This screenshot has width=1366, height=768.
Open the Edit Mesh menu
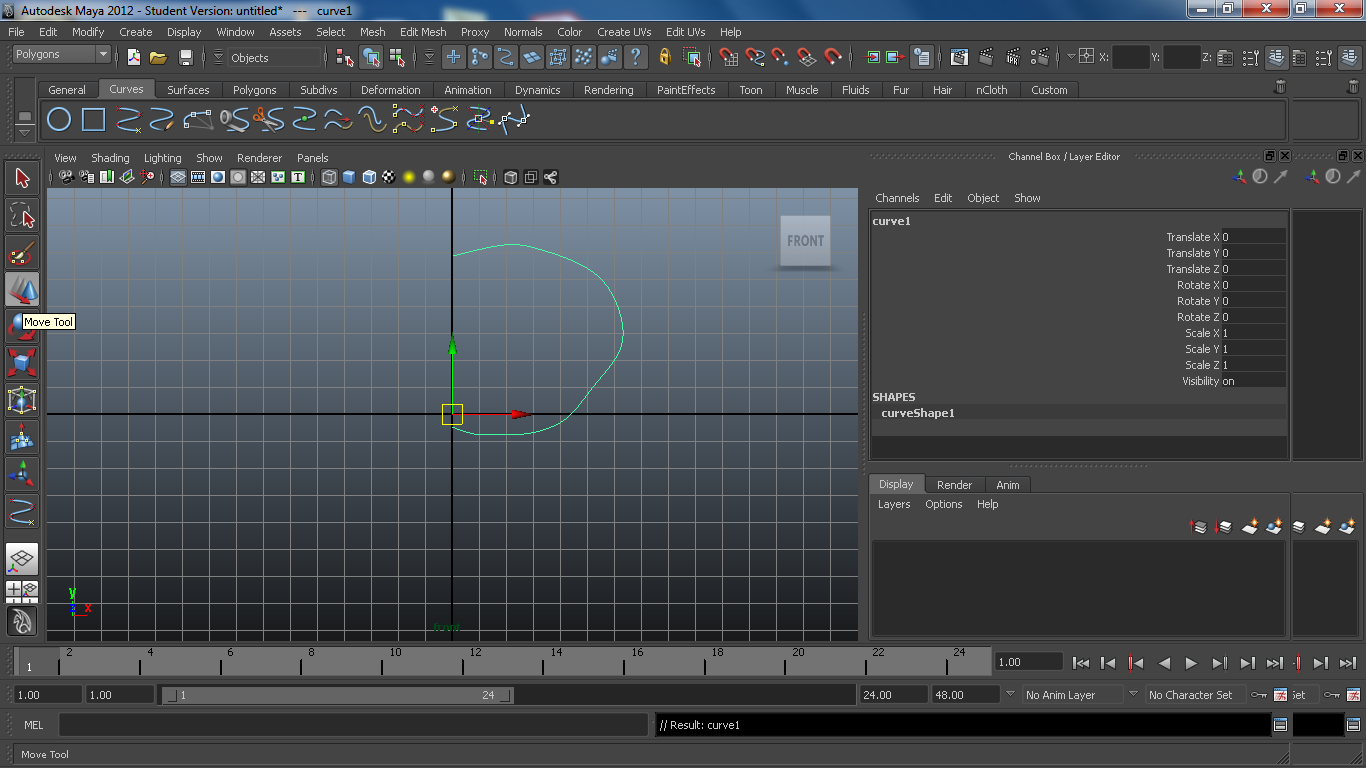(x=423, y=32)
